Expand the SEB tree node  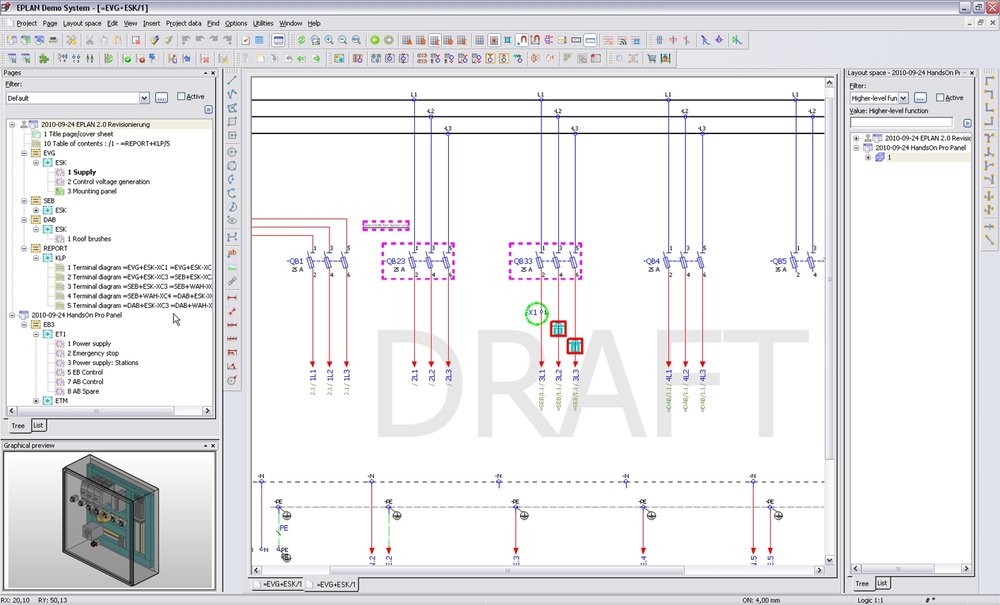coord(22,200)
